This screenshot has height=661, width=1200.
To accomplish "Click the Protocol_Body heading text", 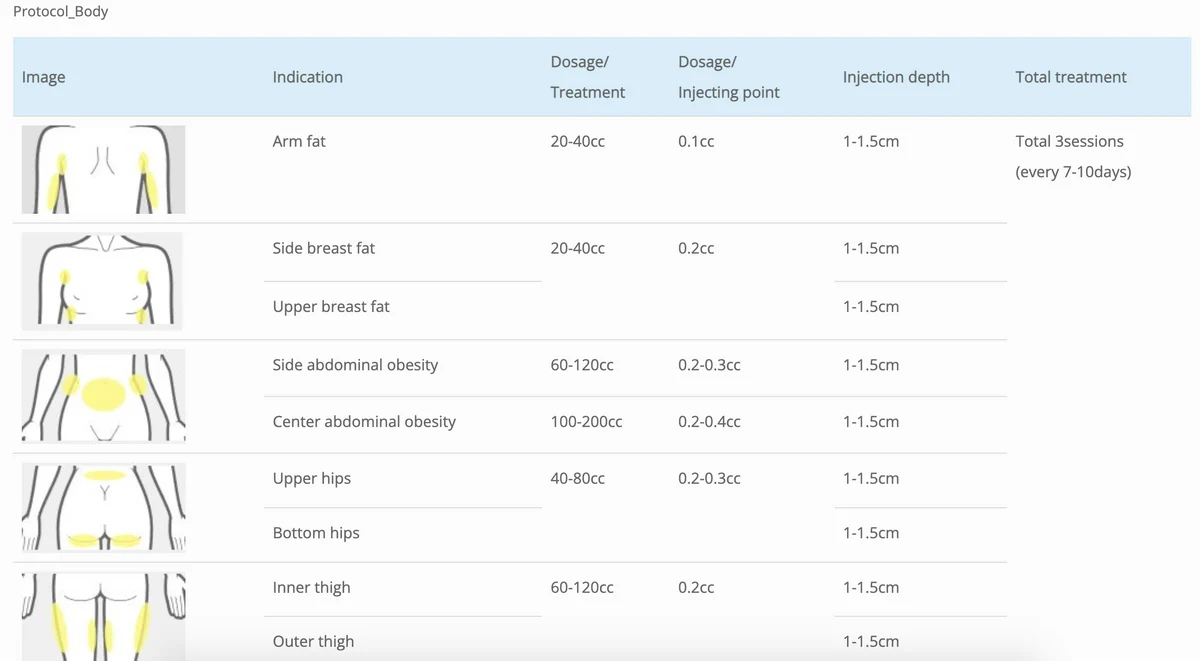I will click(61, 12).
